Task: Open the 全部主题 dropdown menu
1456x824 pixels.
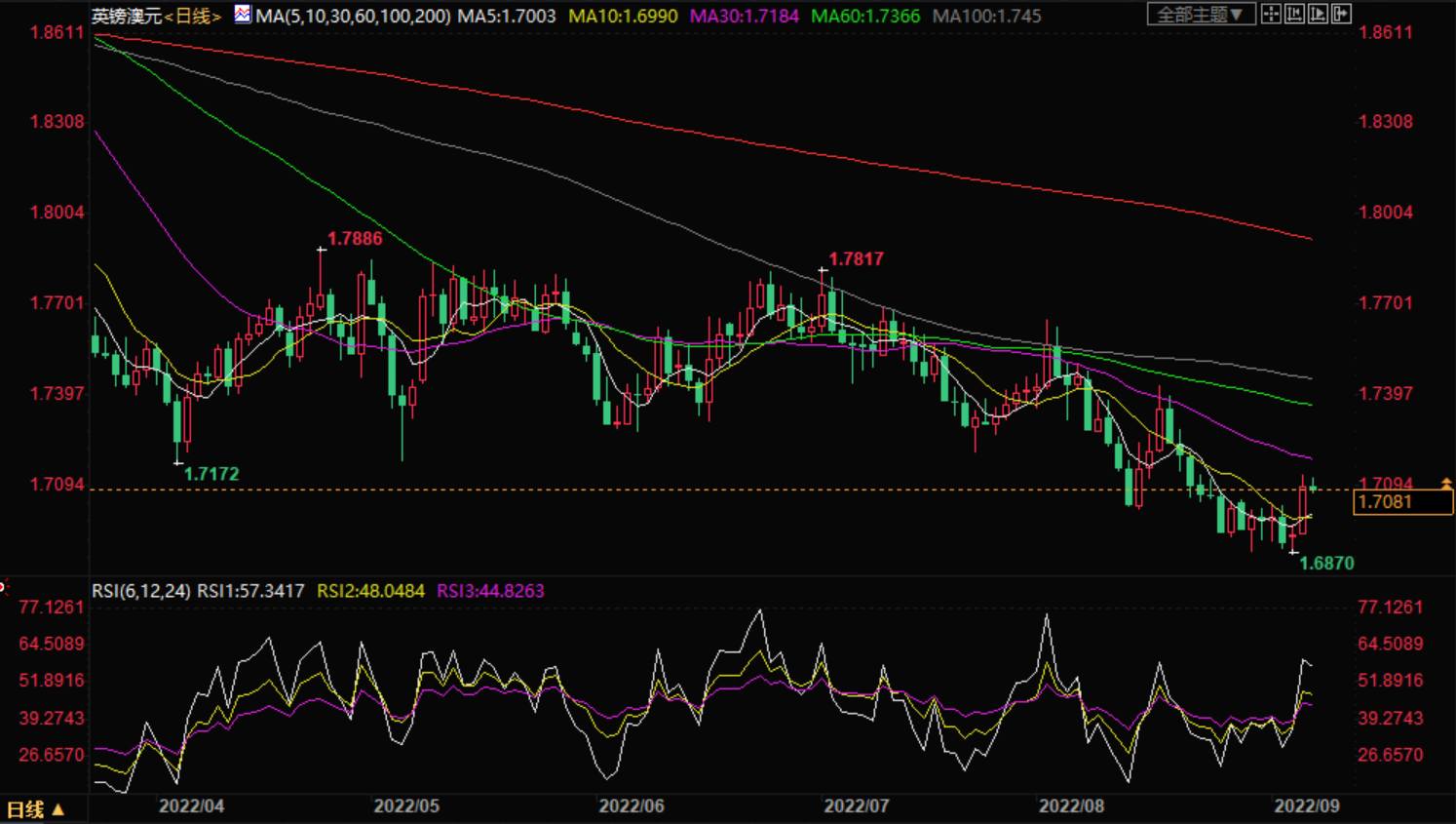Action: click(1200, 14)
